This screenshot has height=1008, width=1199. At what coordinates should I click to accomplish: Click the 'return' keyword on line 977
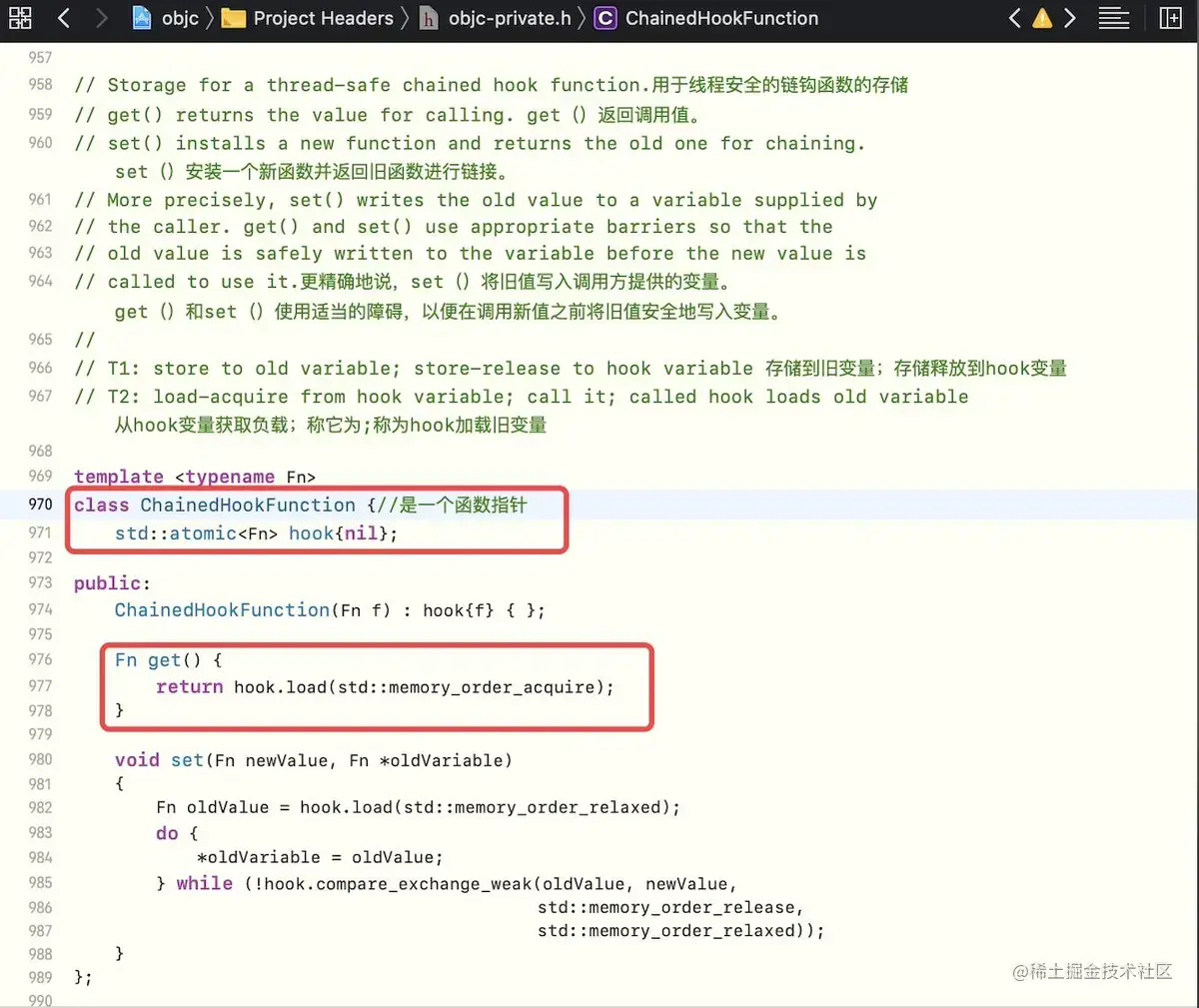coord(189,686)
